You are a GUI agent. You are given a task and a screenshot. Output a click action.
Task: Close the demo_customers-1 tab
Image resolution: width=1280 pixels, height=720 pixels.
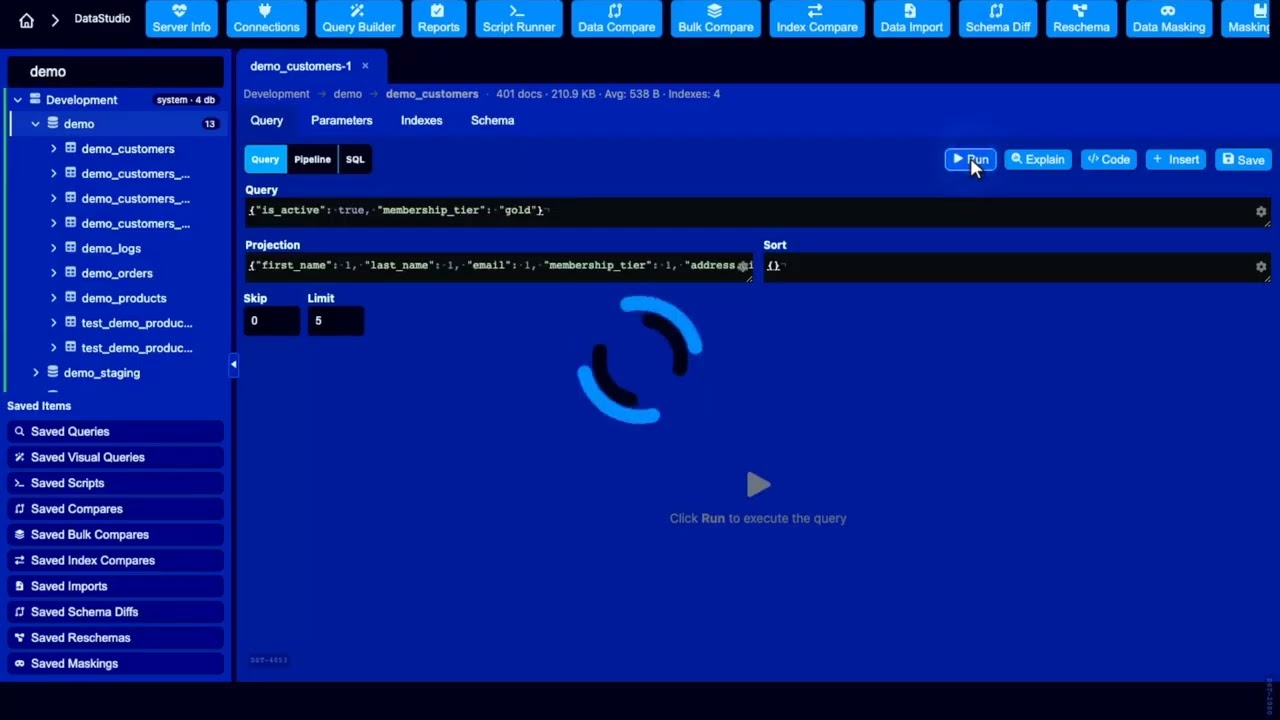point(365,66)
